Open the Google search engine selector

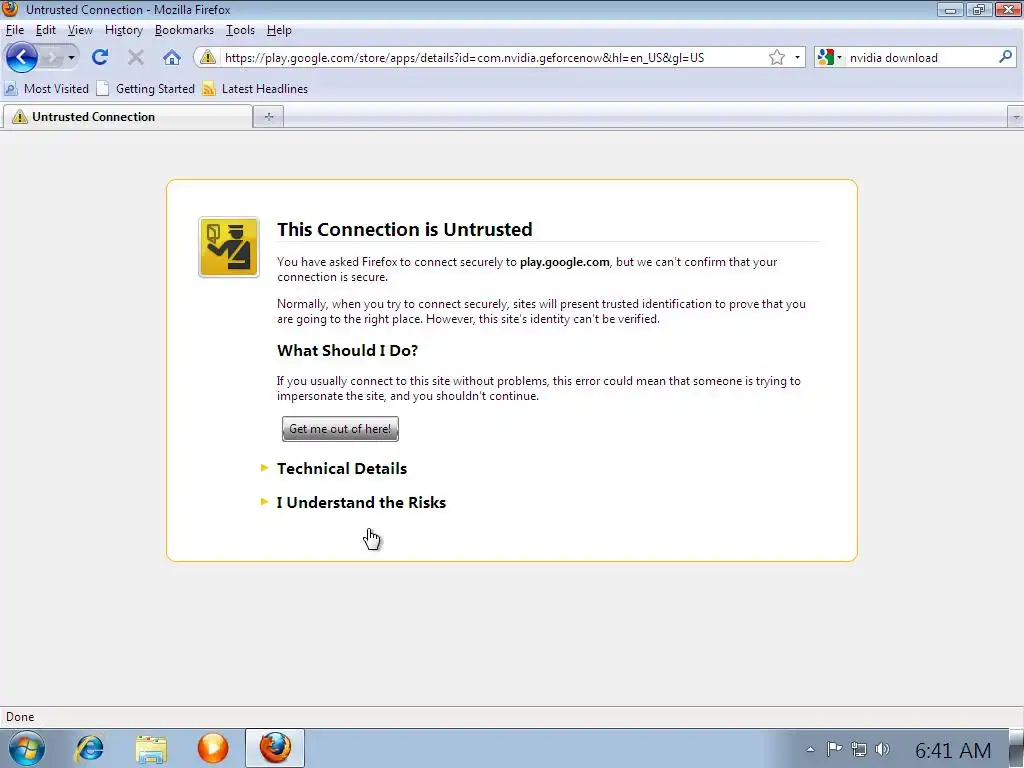[829, 57]
